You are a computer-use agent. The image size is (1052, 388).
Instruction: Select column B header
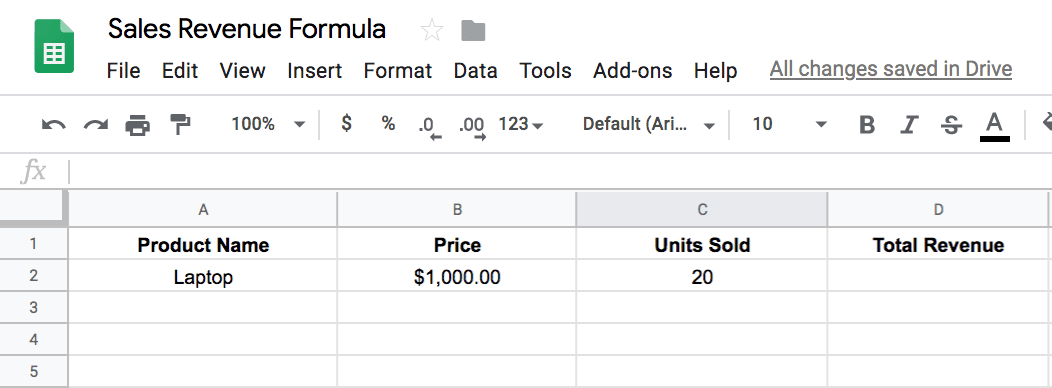click(457, 209)
